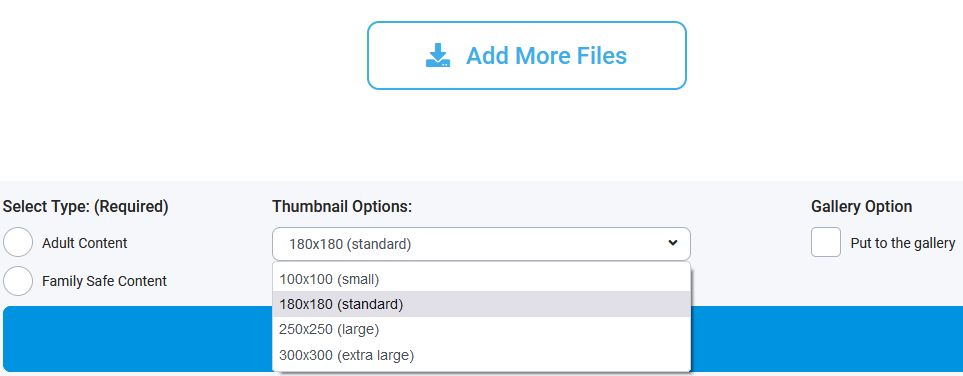Click the blue bar below Family Safe Content
Screen dimensions: 963x376
(x=138, y=339)
